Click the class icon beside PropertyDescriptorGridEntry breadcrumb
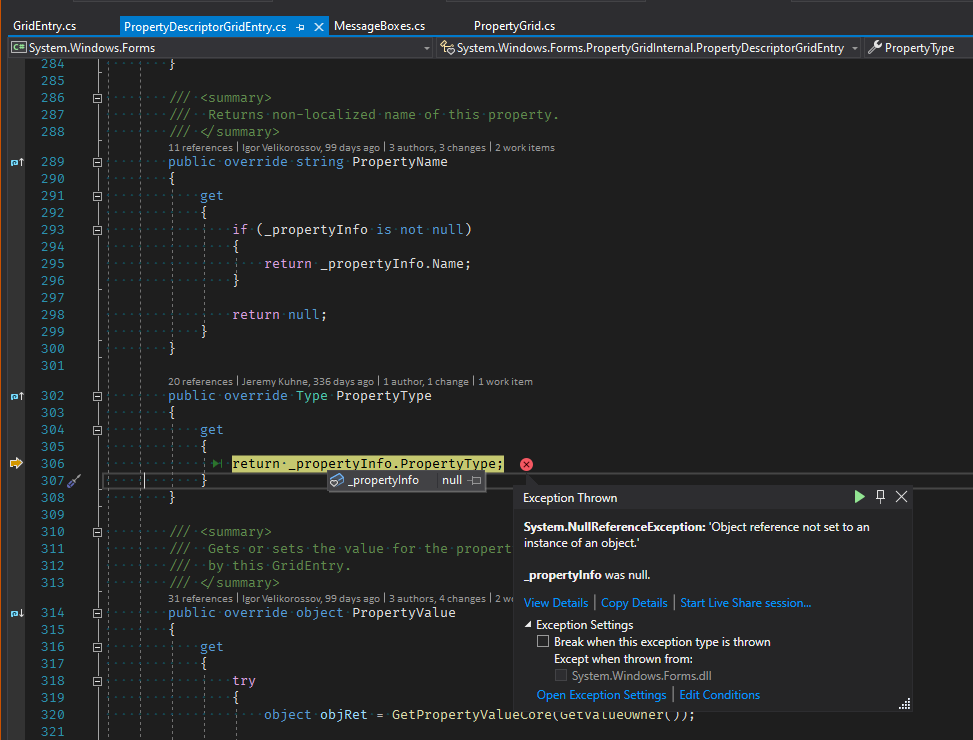973x740 pixels. [447, 47]
